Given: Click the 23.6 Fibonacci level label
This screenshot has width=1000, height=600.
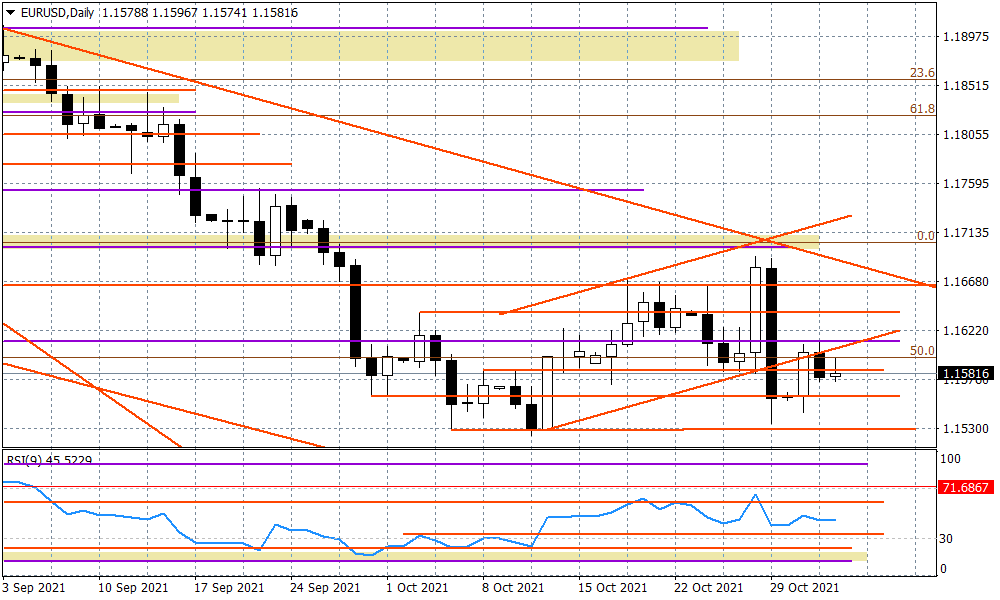Looking at the screenshot, I should pyautogui.click(x=922, y=73).
